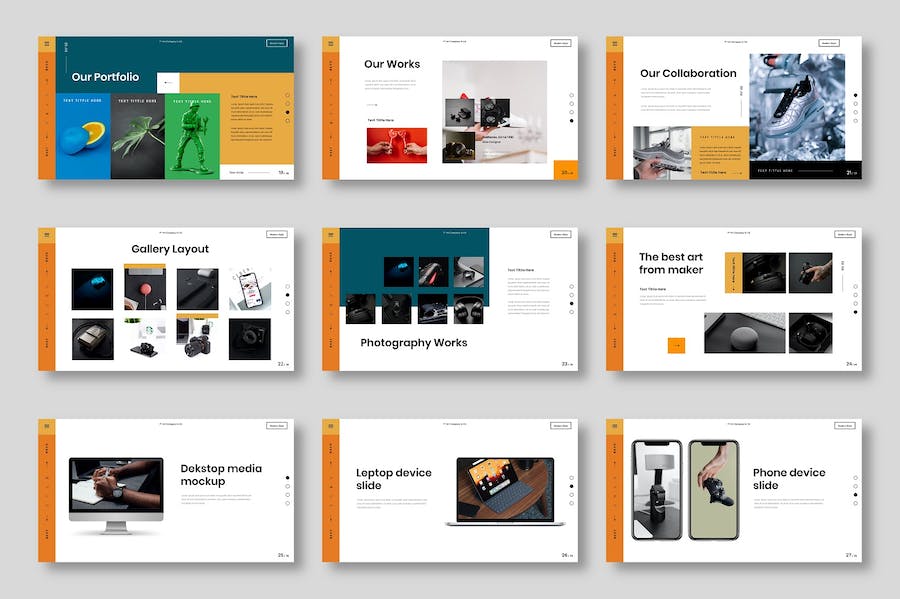This screenshot has width=900, height=599.
Task: Open hamburger menu on Our Collaboration slide
Action: click(614, 44)
